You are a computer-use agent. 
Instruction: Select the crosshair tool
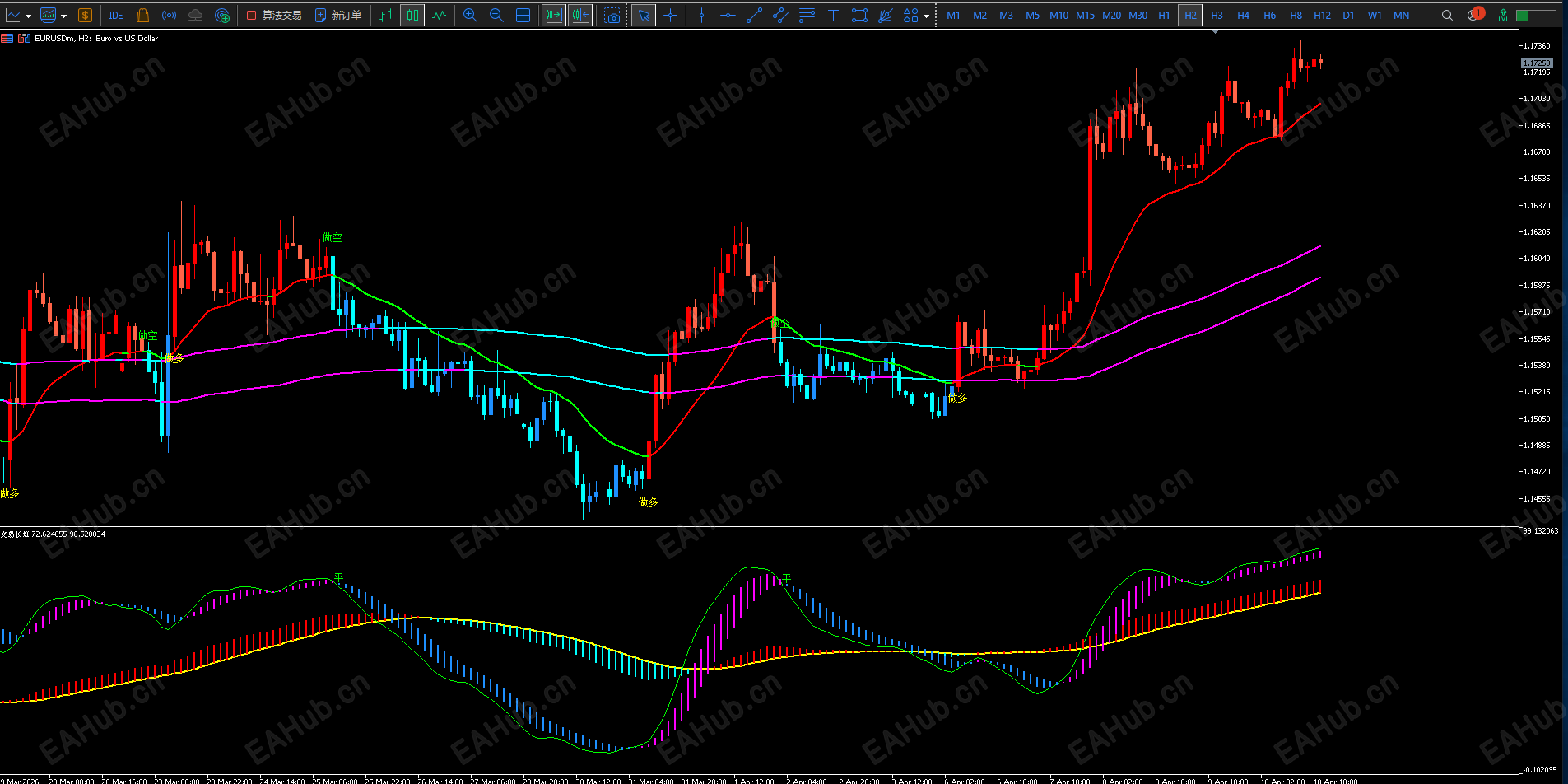coord(671,15)
